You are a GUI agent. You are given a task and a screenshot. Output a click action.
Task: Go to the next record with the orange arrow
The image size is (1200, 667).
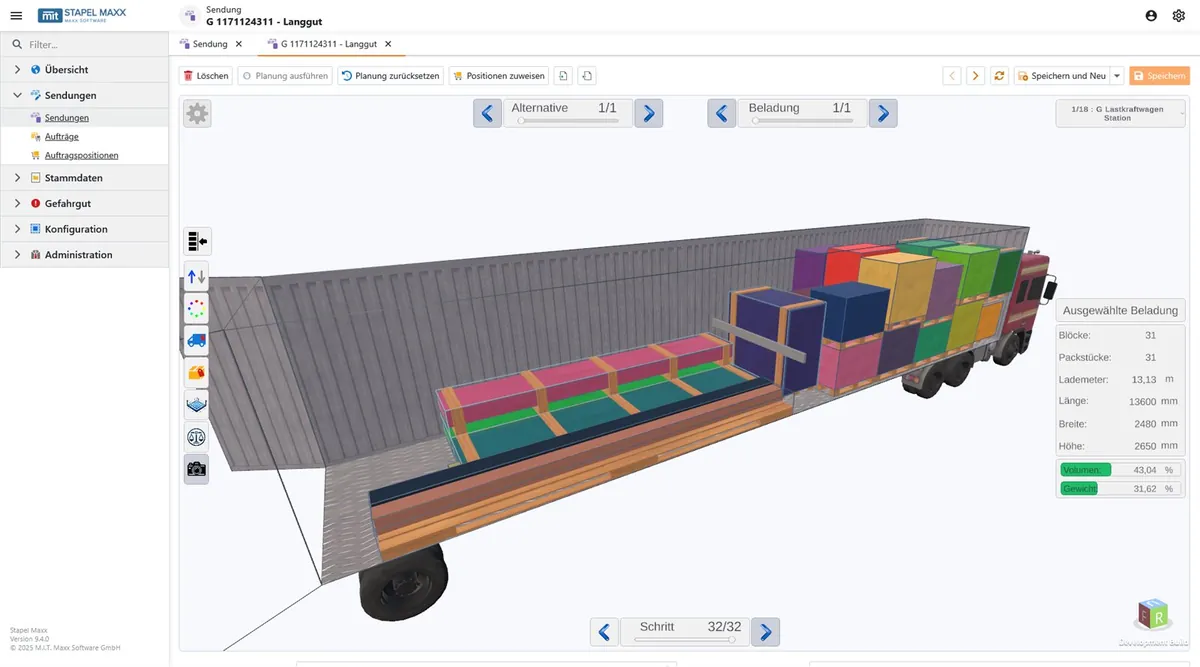click(975, 76)
